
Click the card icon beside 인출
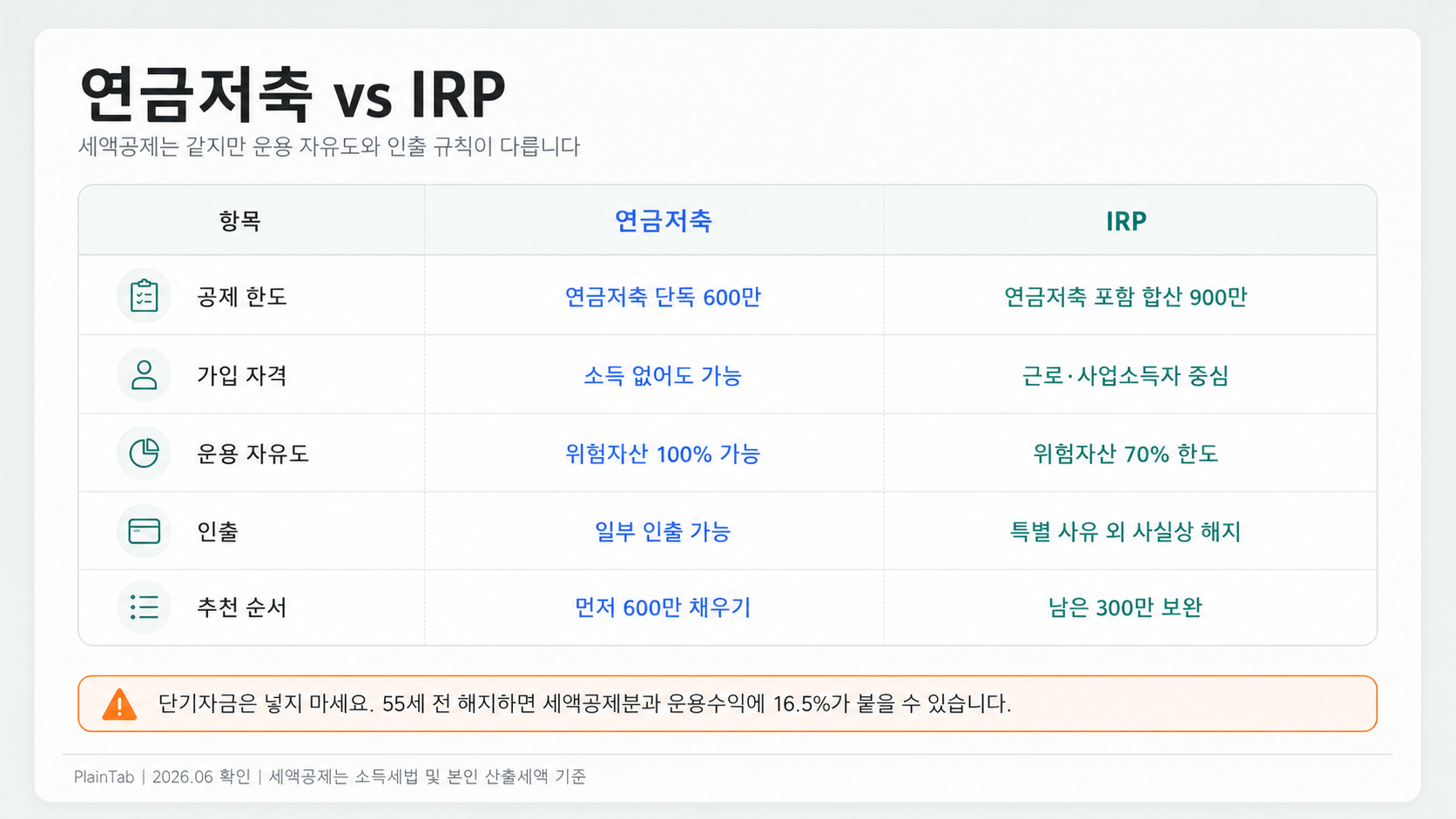[x=144, y=531]
